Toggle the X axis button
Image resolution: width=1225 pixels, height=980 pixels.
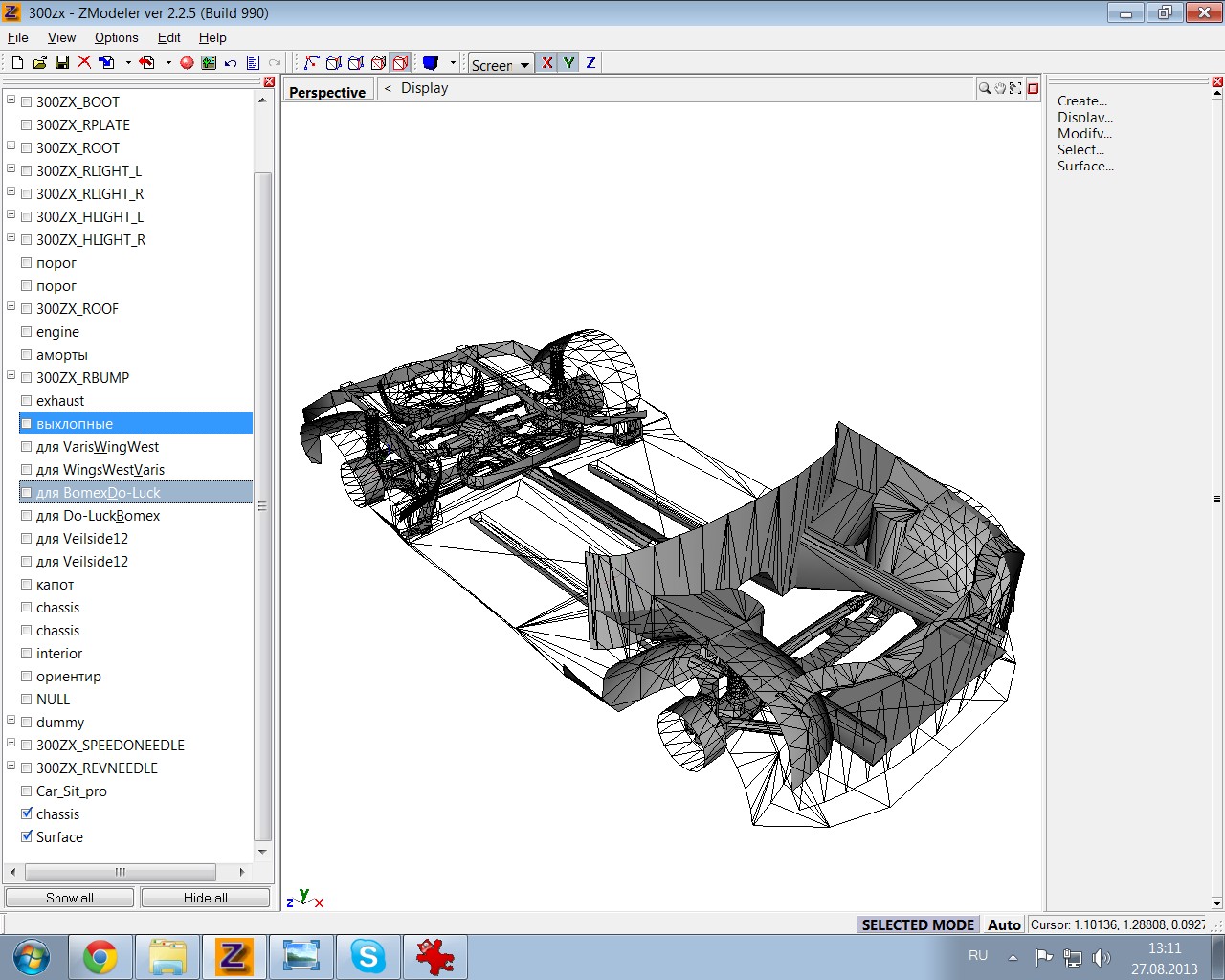(546, 62)
